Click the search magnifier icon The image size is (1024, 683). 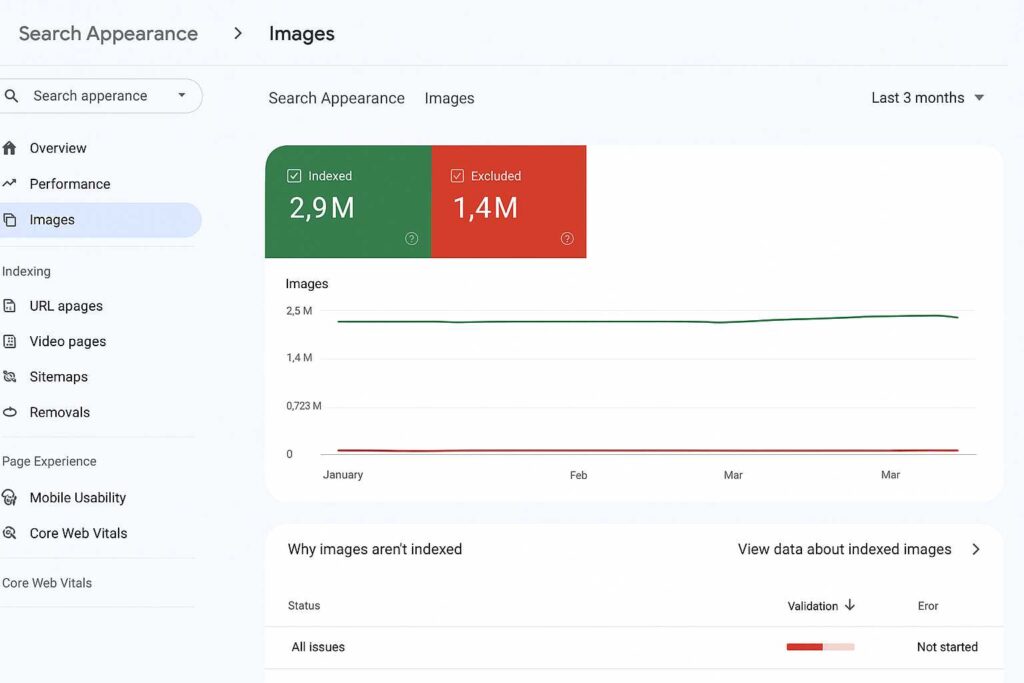(11, 96)
